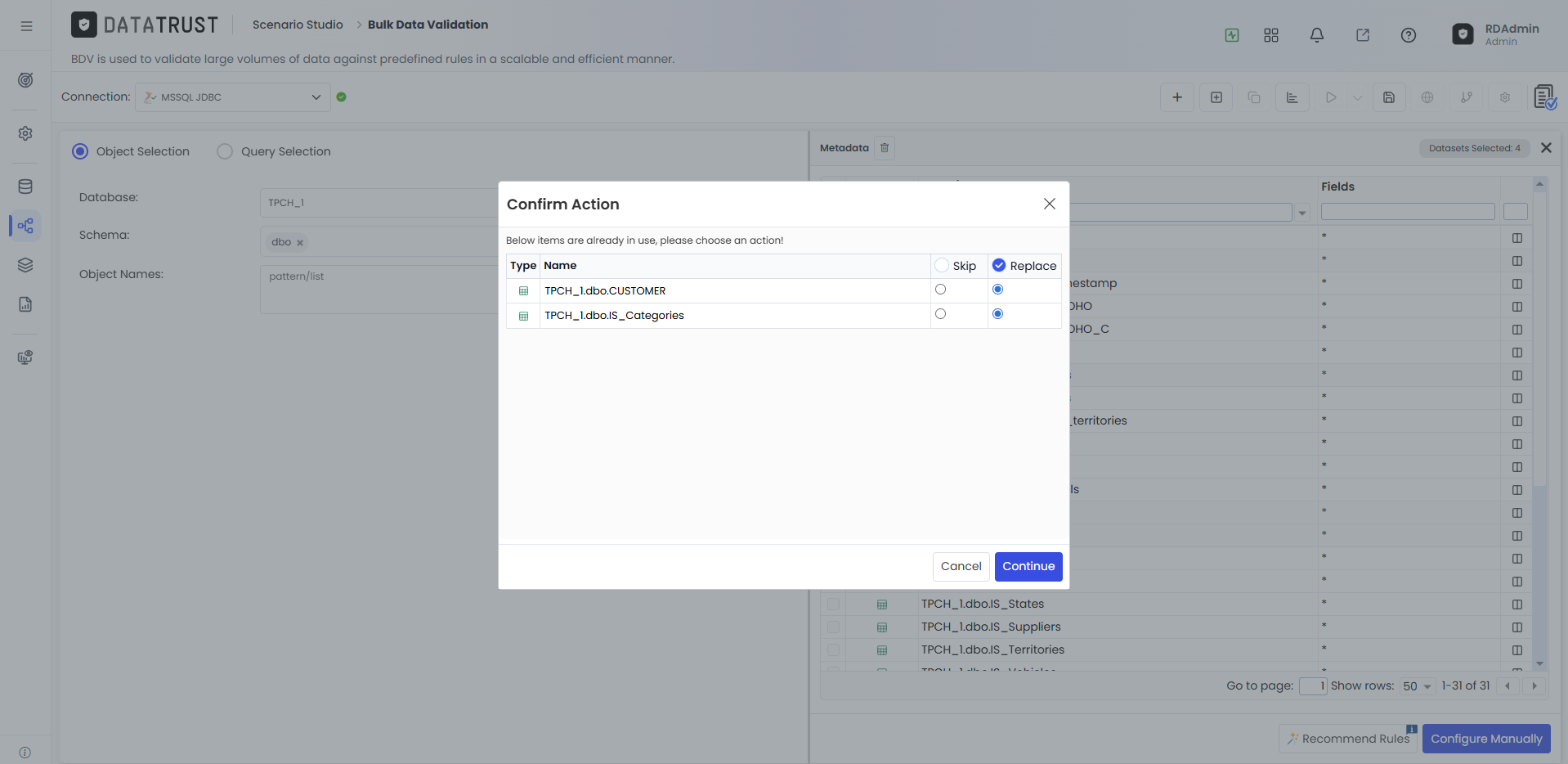Toggle the Replace all header option

pyautogui.click(x=999, y=265)
